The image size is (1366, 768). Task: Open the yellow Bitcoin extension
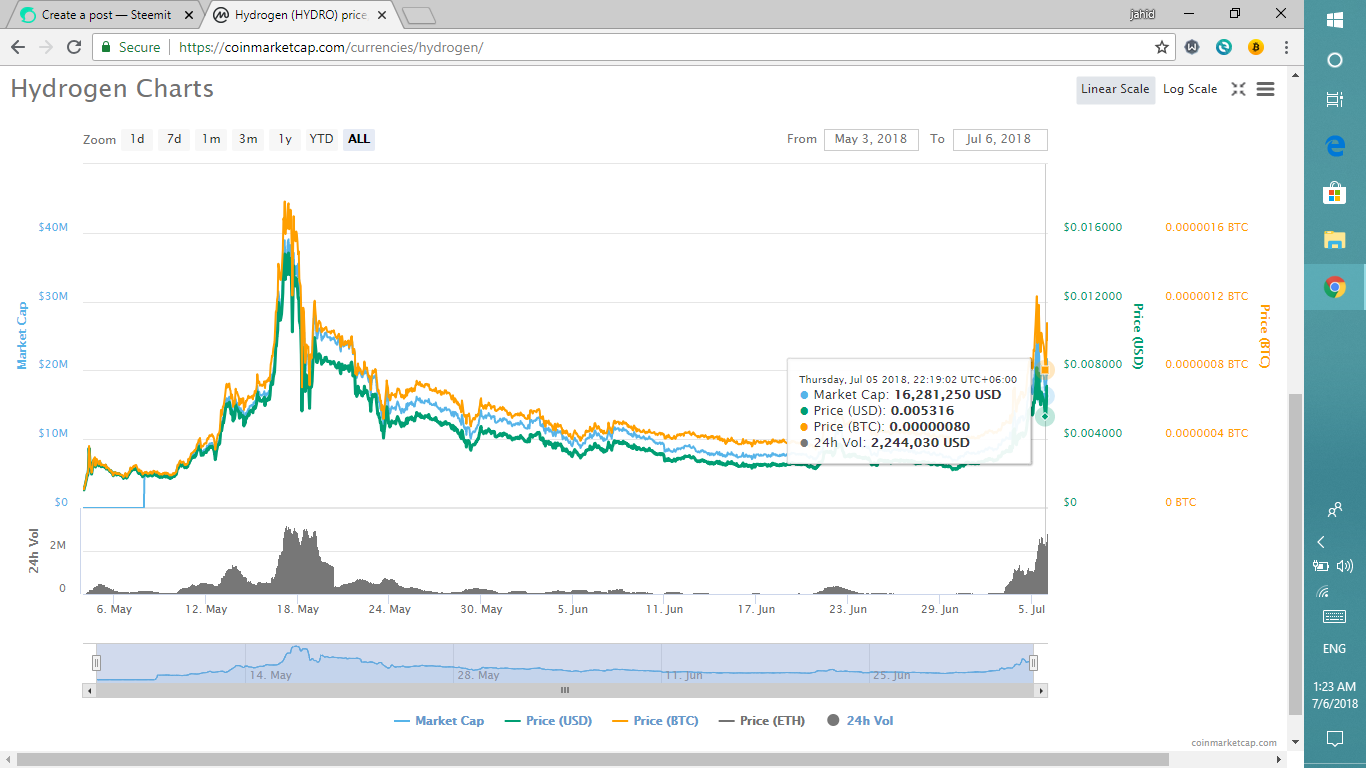pyautogui.click(x=1256, y=47)
